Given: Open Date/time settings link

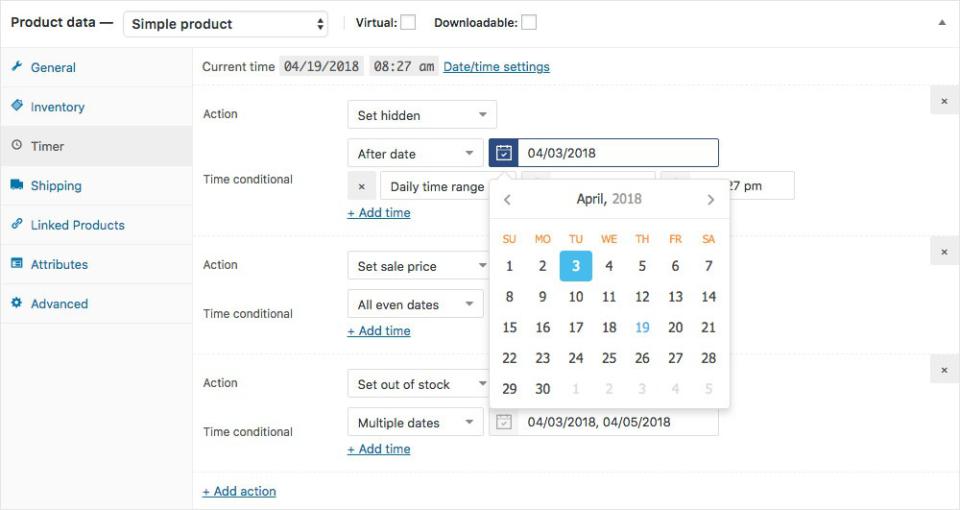Looking at the screenshot, I should [496, 67].
